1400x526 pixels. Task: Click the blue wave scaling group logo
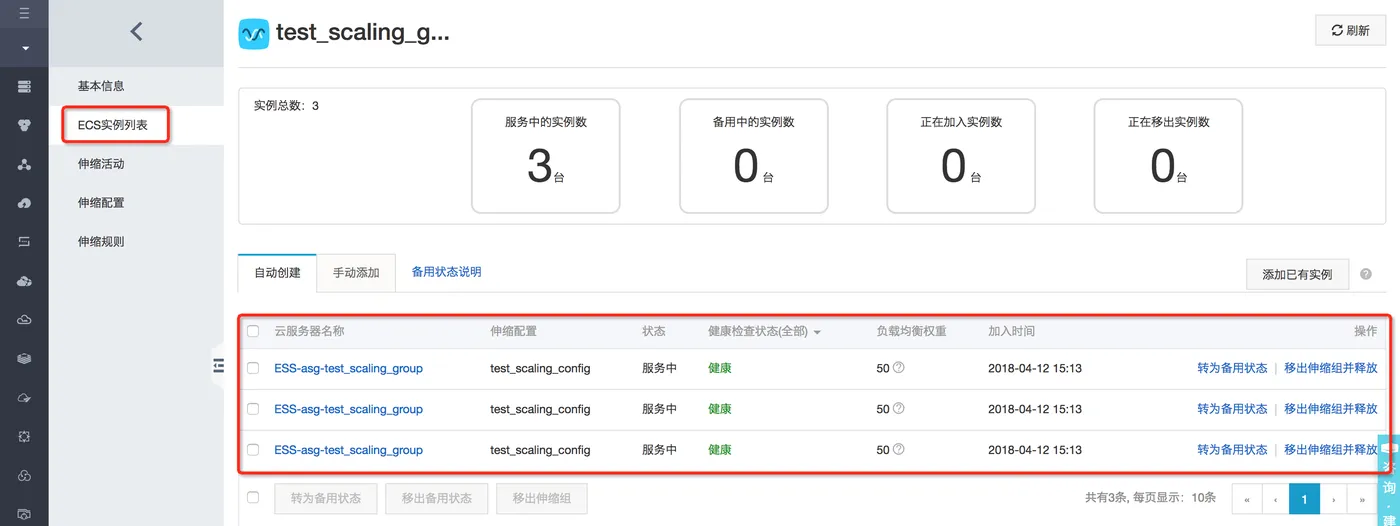(x=254, y=33)
